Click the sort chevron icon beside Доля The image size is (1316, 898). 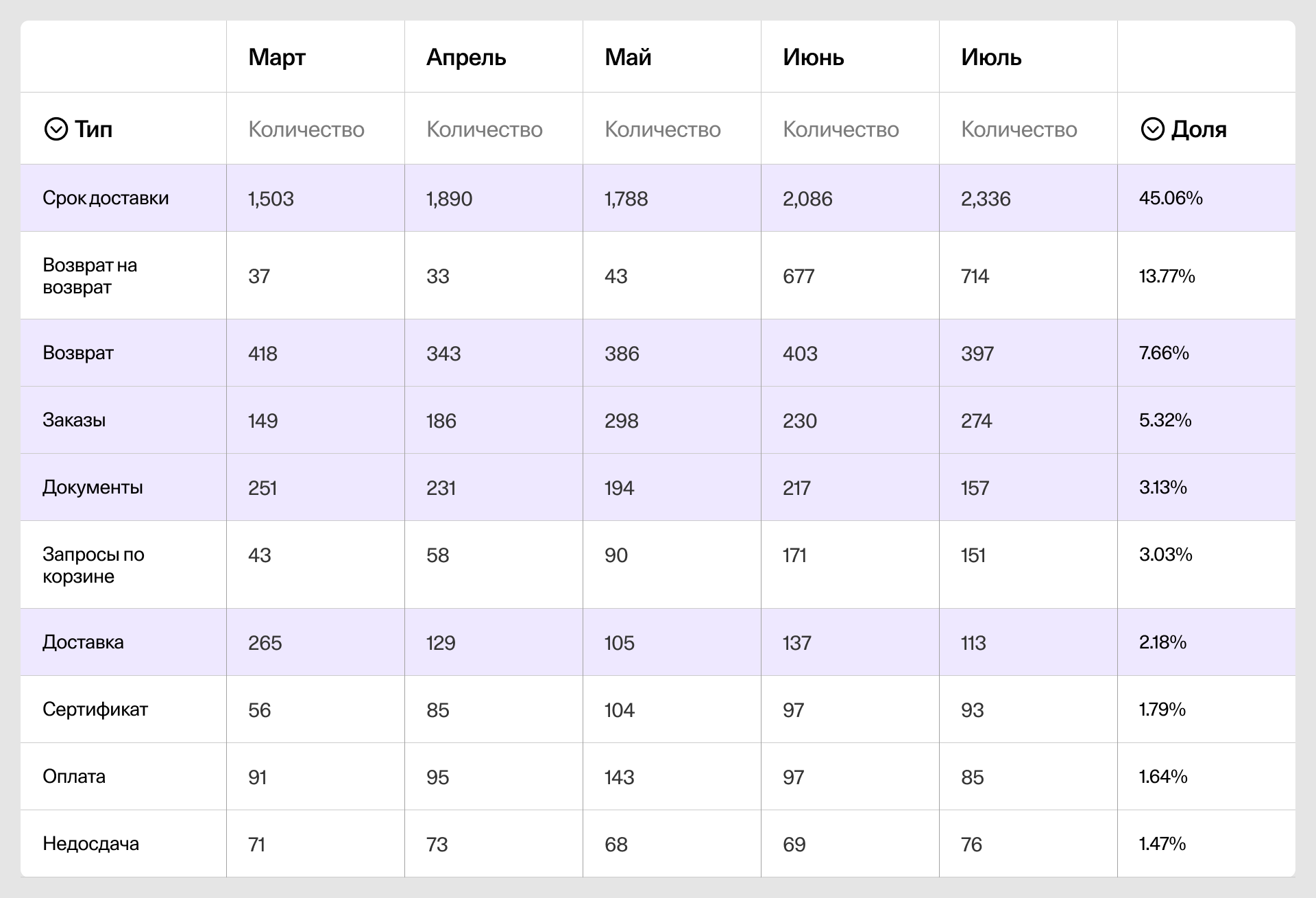point(1152,129)
